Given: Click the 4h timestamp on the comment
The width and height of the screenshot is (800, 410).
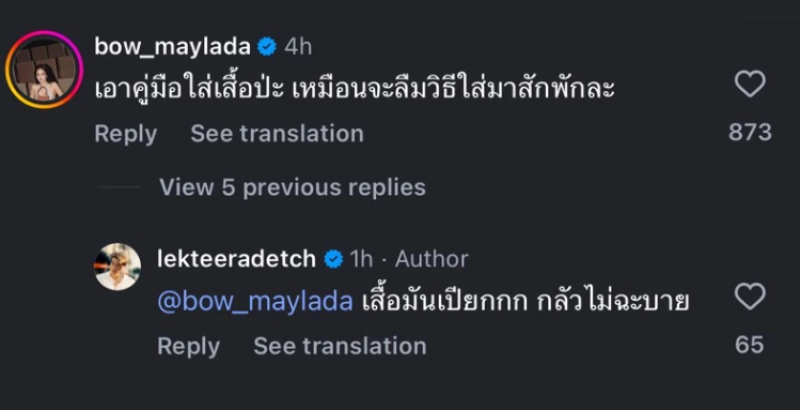Looking at the screenshot, I should 298,46.
